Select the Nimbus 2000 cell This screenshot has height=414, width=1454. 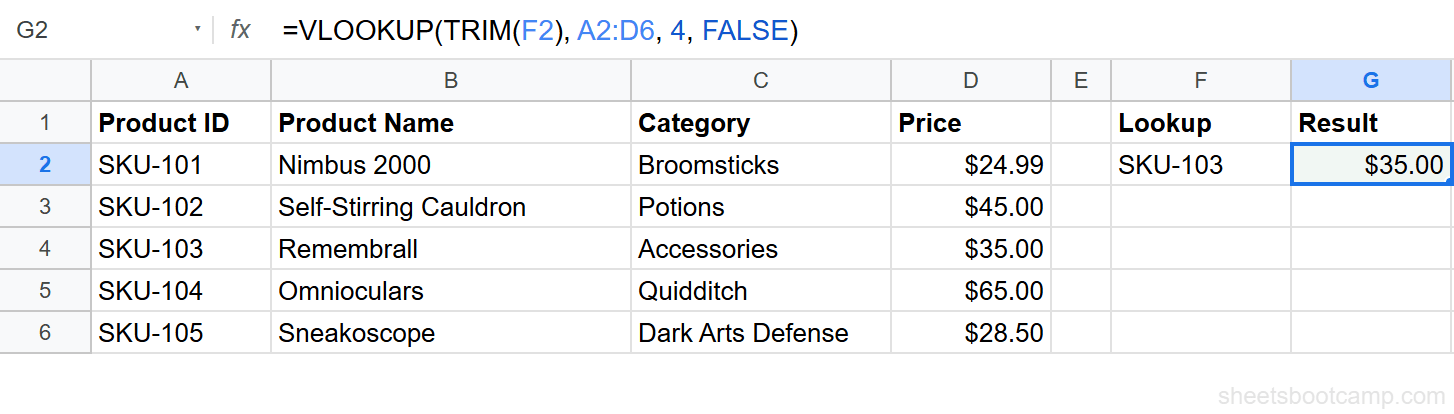point(450,165)
